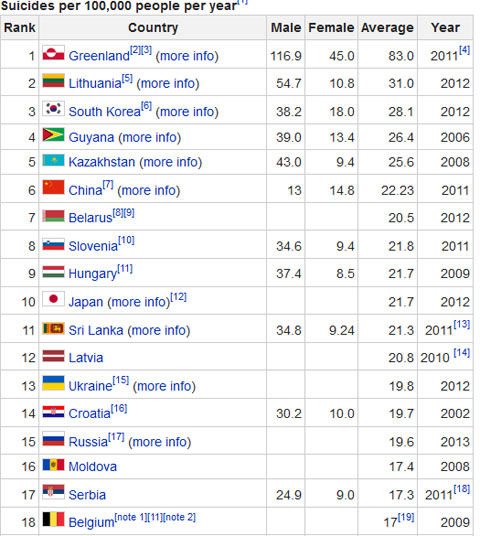Click the Hungary flag icon
The image size is (480, 536).
pos(53,271)
